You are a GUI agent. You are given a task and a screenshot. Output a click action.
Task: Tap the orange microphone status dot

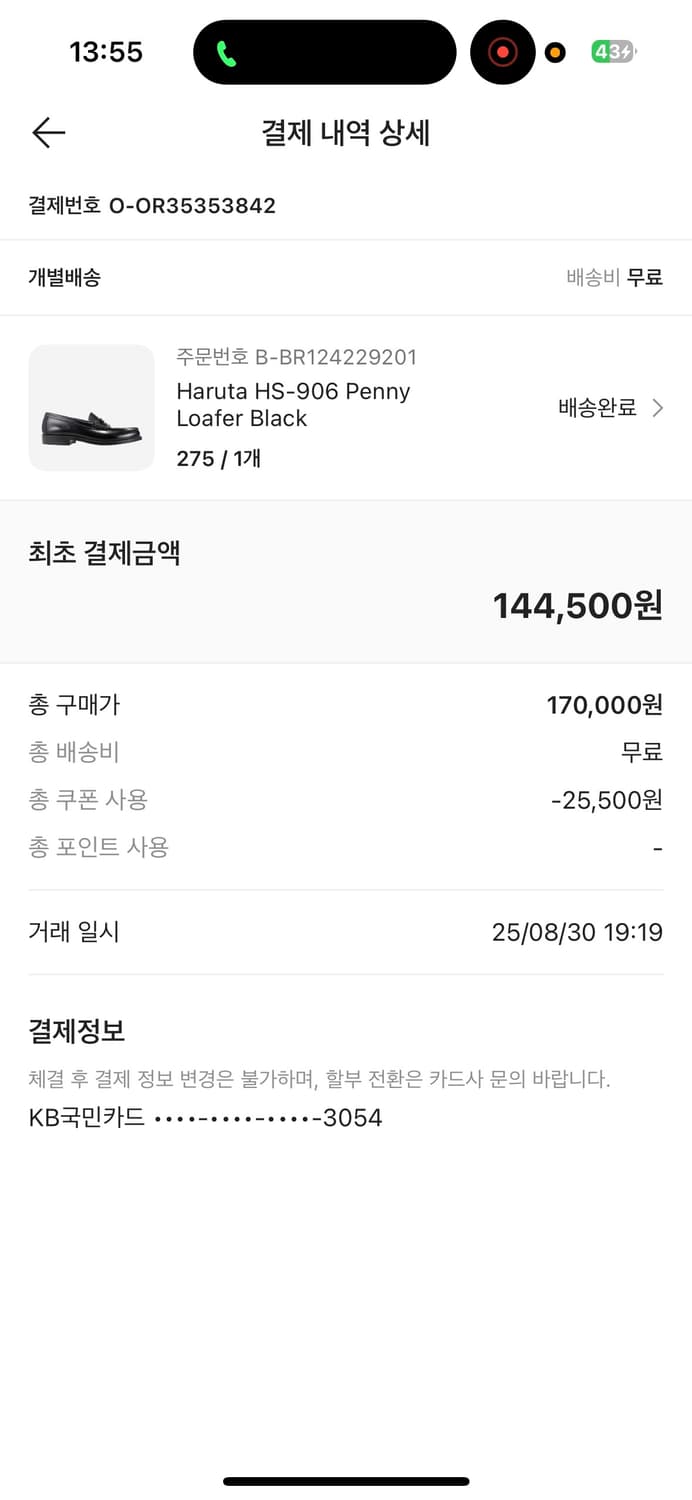[554, 52]
